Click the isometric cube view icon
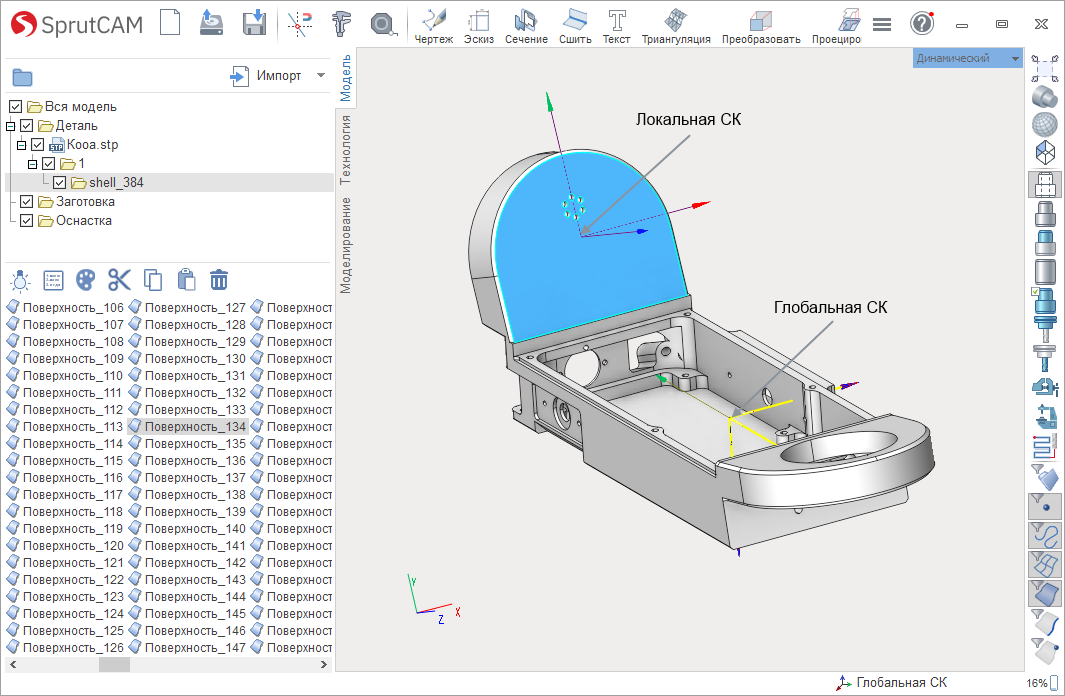This screenshot has width=1065, height=696. tap(1045, 152)
